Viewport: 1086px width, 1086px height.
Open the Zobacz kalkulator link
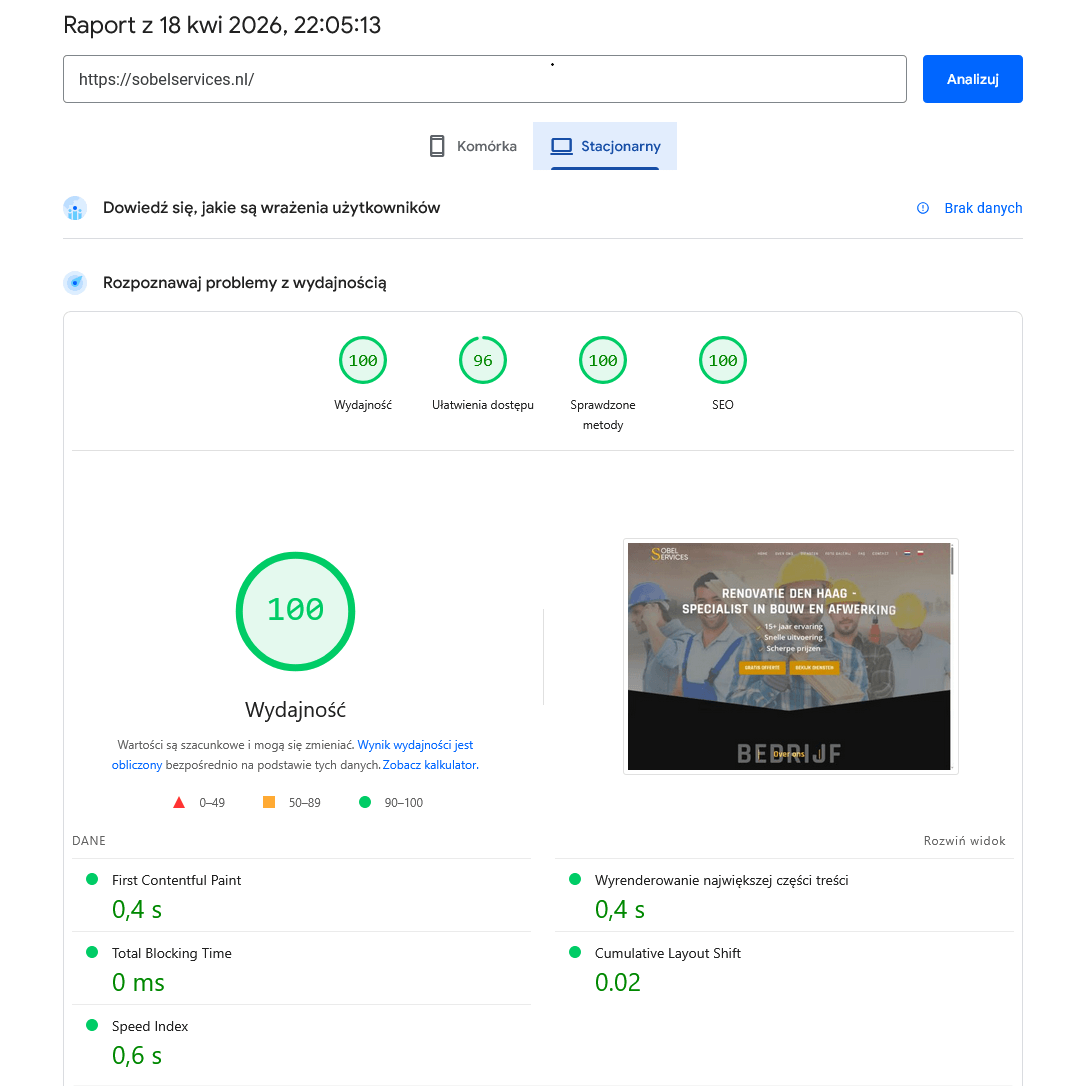[x=429, y=765]
